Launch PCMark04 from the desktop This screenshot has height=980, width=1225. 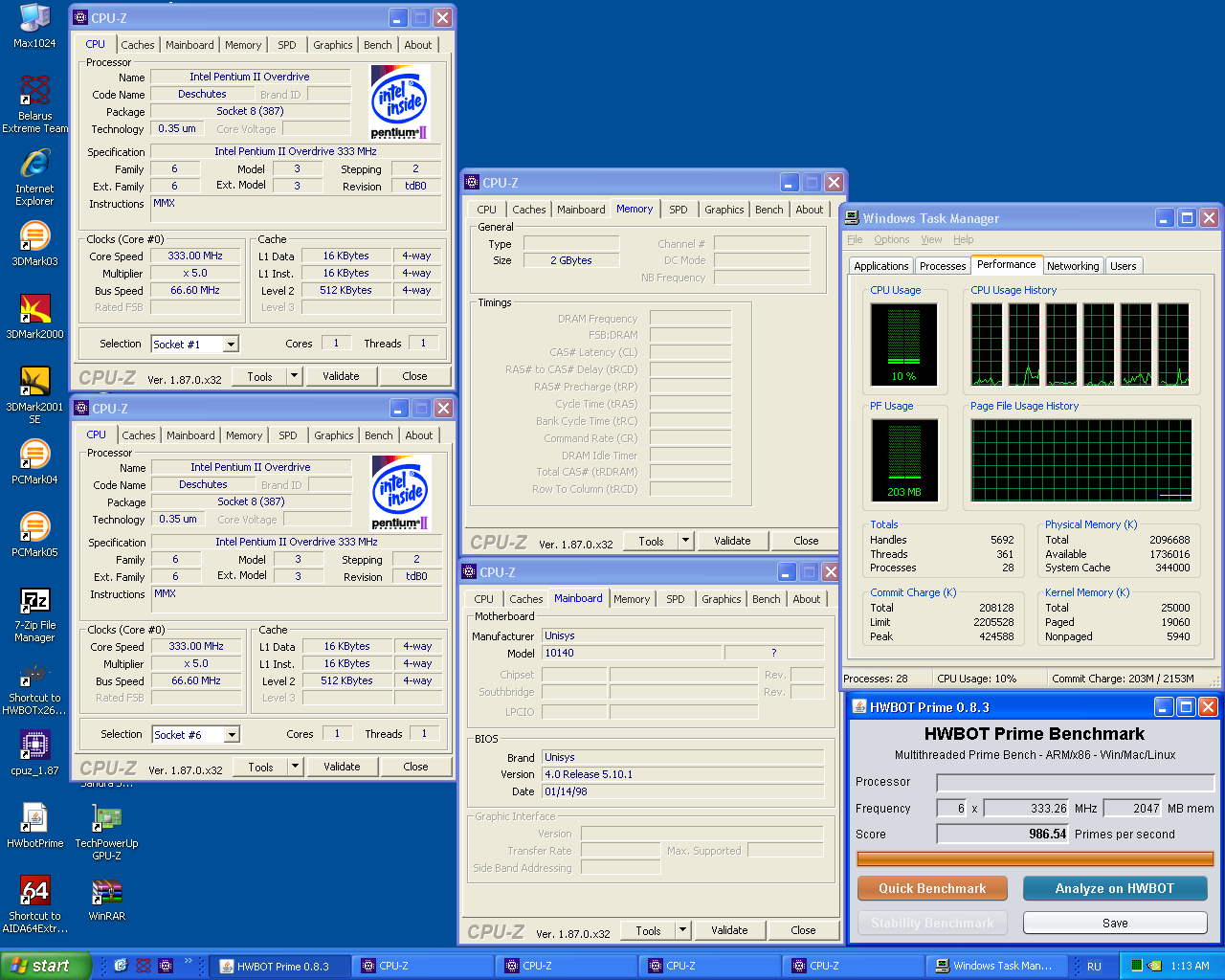34,461
